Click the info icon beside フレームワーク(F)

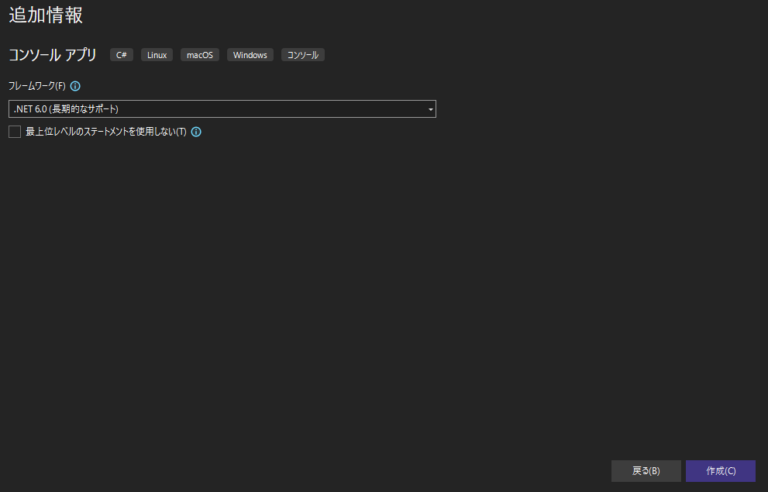(75, 86)
